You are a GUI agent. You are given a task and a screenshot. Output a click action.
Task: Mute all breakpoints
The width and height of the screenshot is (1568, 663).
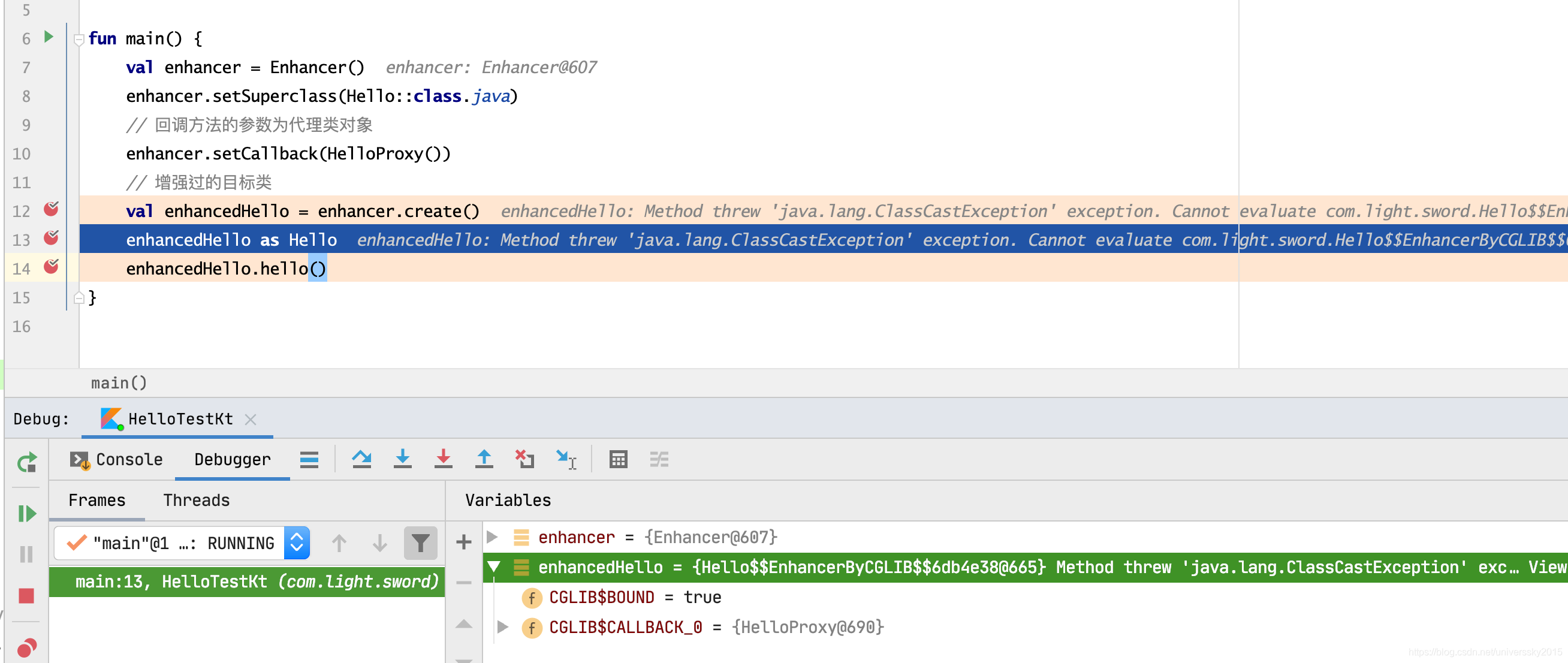coord(26,647)
